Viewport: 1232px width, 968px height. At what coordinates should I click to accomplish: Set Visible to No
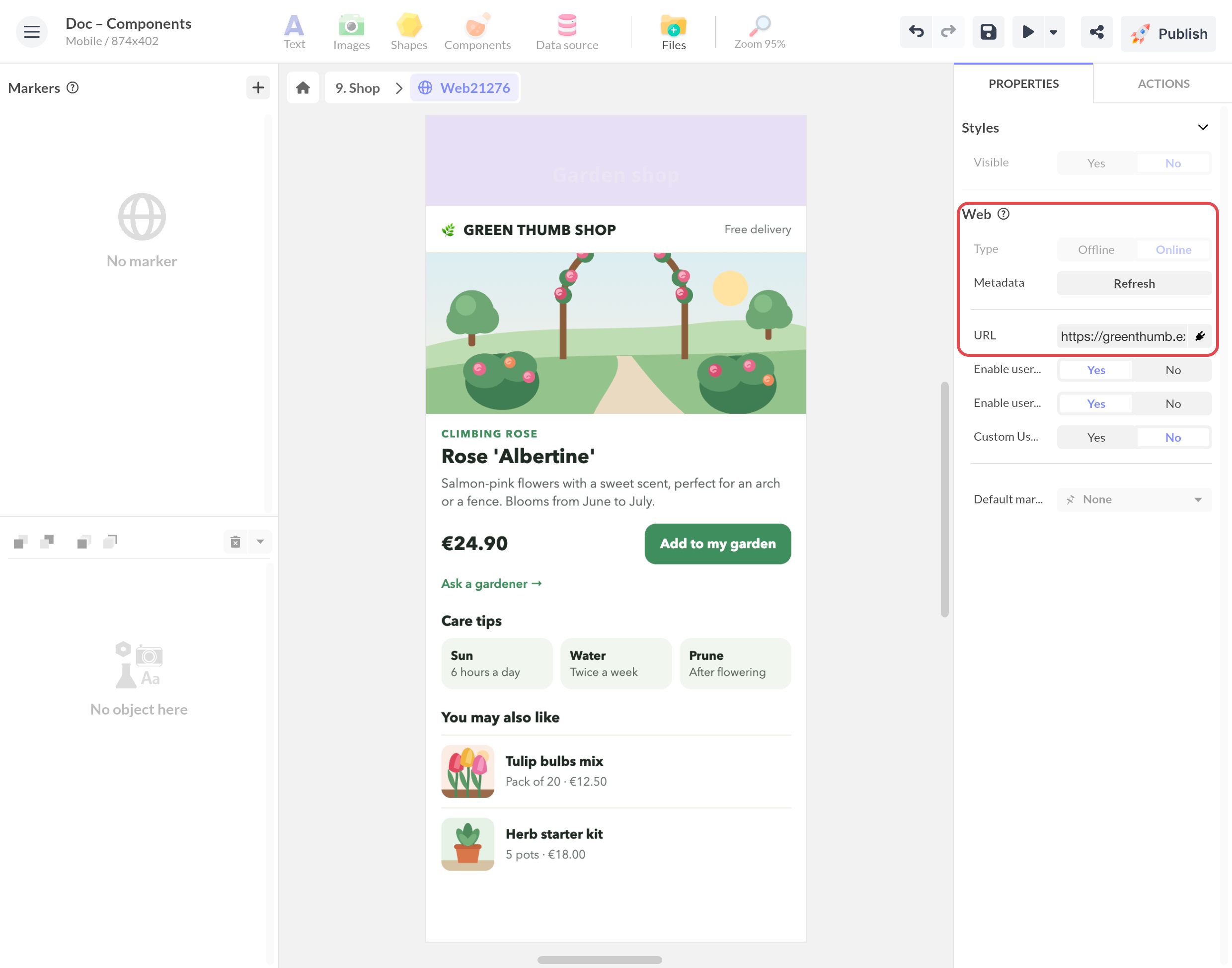pyautogui.click(x=1172, y=163)
